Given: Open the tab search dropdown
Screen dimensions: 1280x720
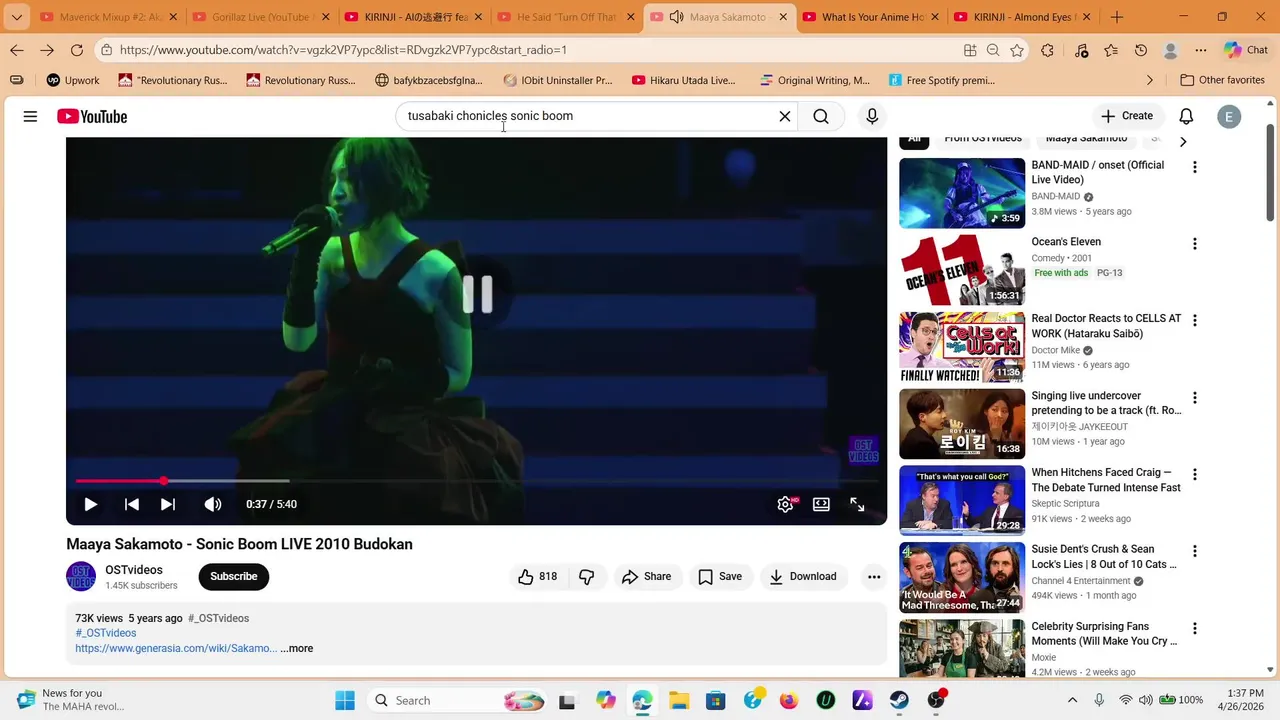Looking at the screenshot, I should [16, 17].
